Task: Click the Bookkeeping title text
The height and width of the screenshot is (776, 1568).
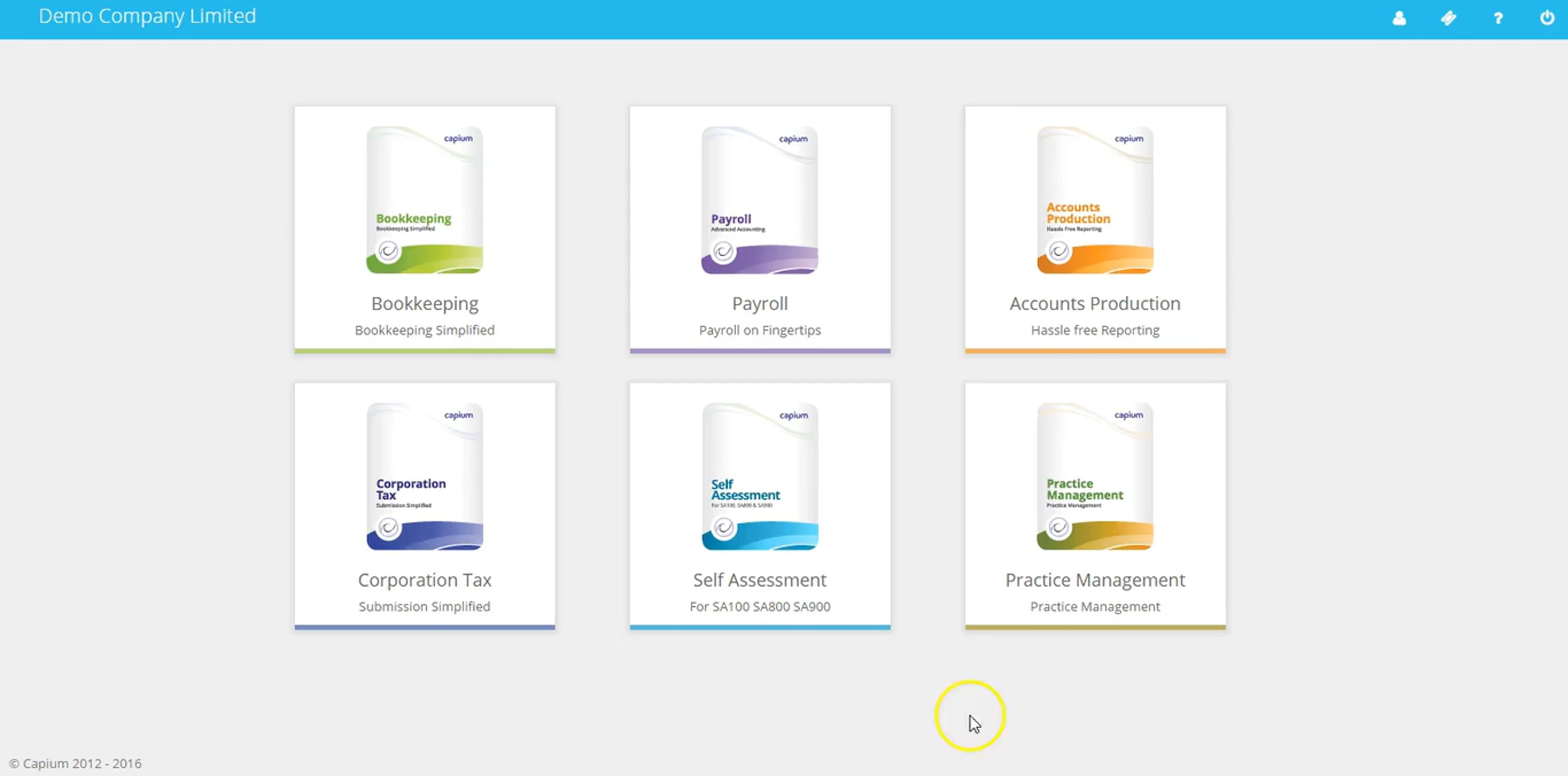Action: pos(425,304)
